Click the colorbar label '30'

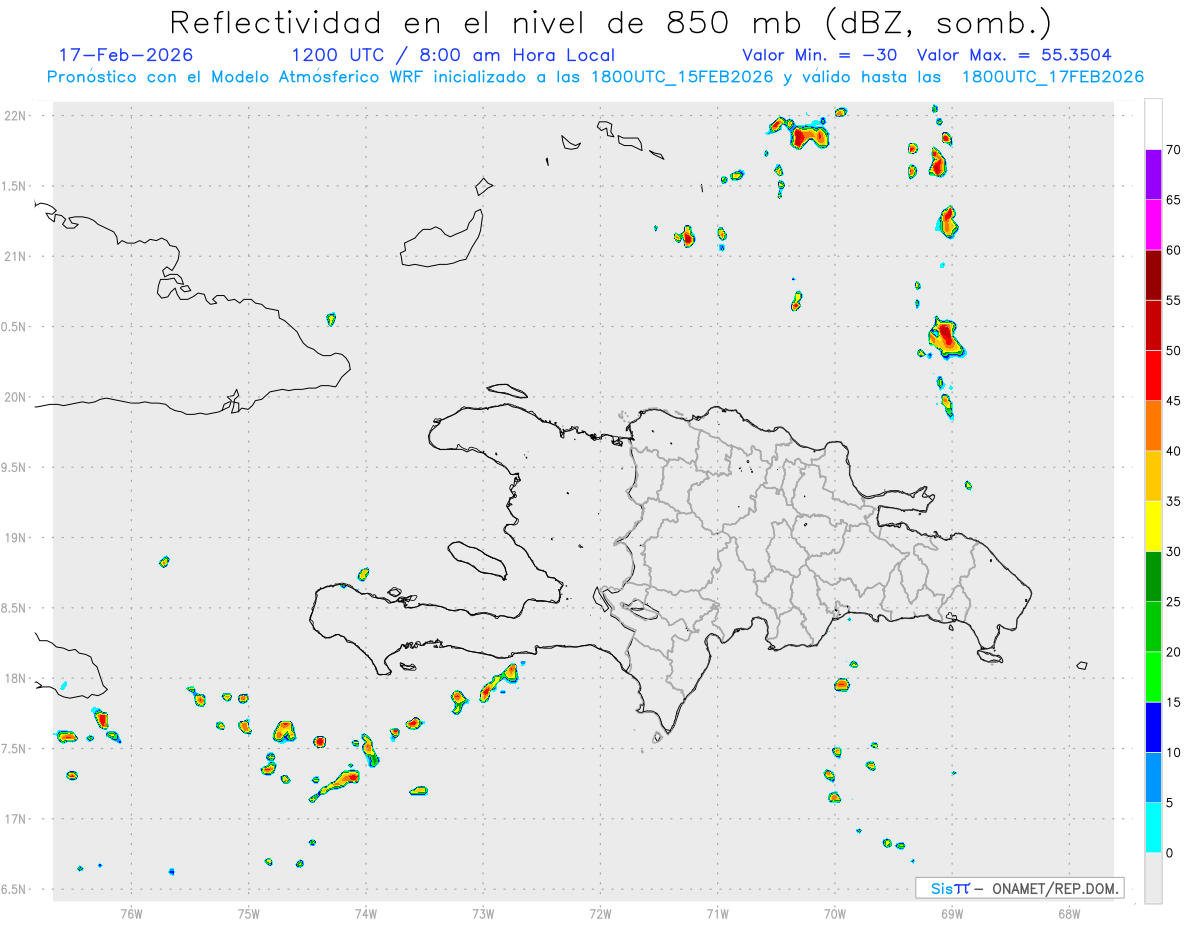(1173, 552)
